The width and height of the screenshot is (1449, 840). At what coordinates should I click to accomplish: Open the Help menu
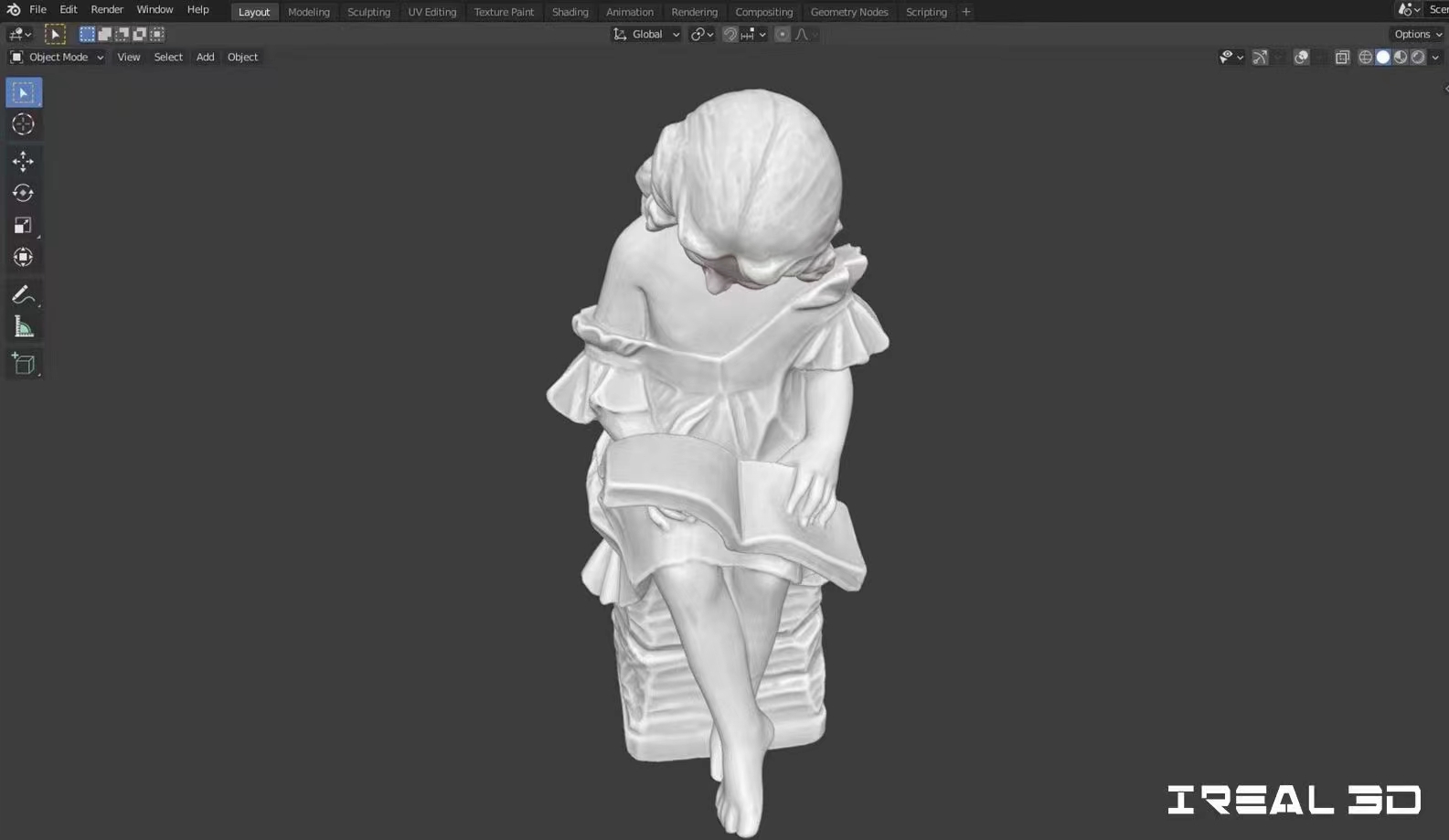(198, 10)
